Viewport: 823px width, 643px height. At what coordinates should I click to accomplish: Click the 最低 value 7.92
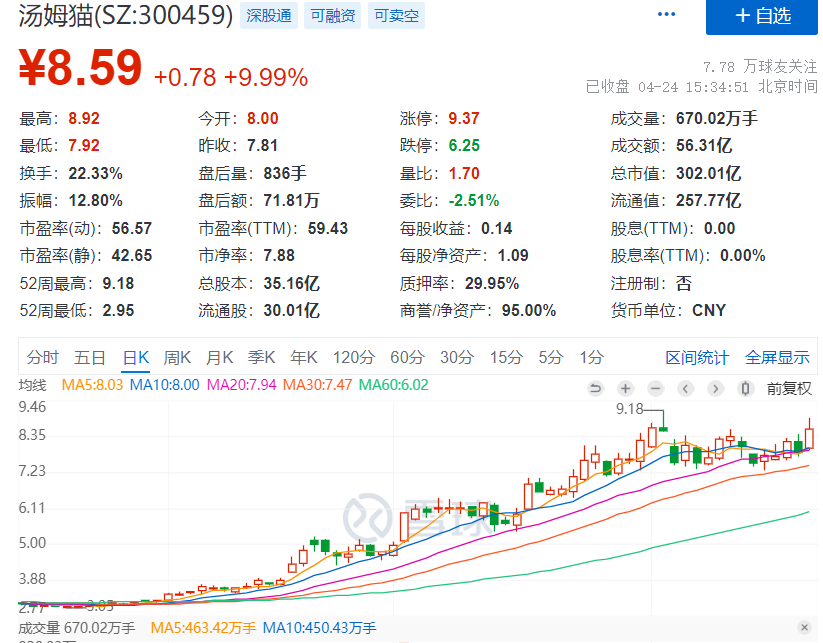pos(84,145)
